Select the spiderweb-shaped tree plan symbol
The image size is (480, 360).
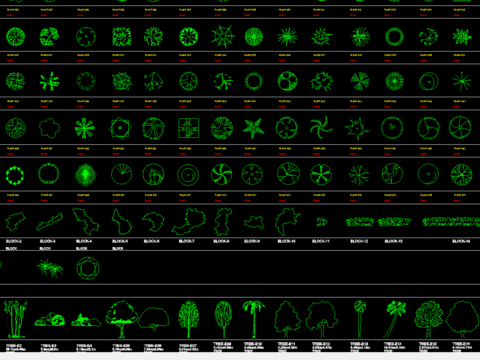click(223, 36)
